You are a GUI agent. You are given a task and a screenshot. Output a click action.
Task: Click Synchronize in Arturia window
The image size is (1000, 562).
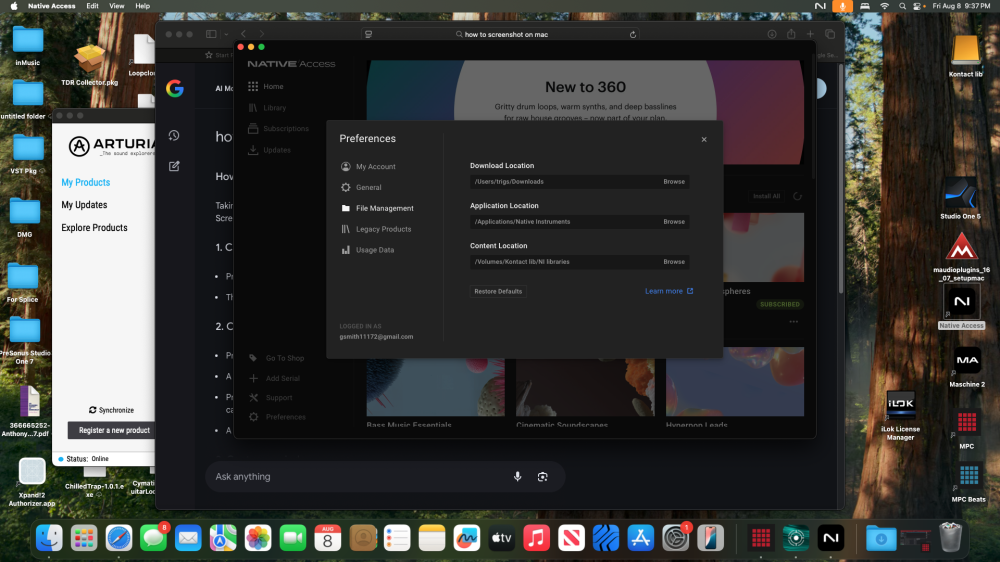112,410
